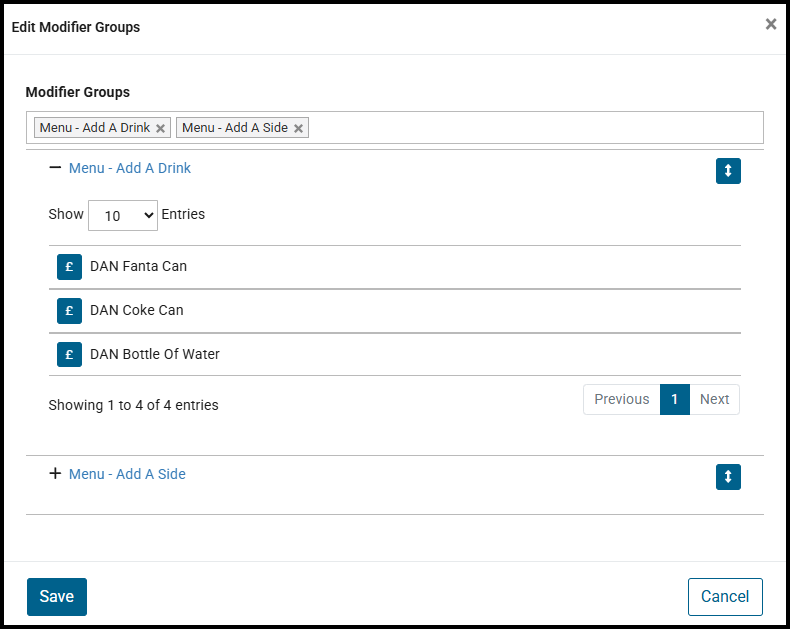Open the Menu - Add A Drink link
This screenshot has width=790, height=629.
(130, 168)
